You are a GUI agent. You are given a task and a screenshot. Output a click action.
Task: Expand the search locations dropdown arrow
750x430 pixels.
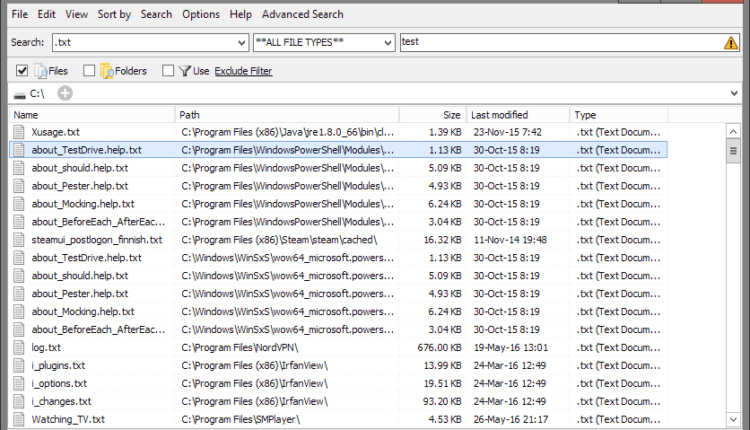[734, 93]
